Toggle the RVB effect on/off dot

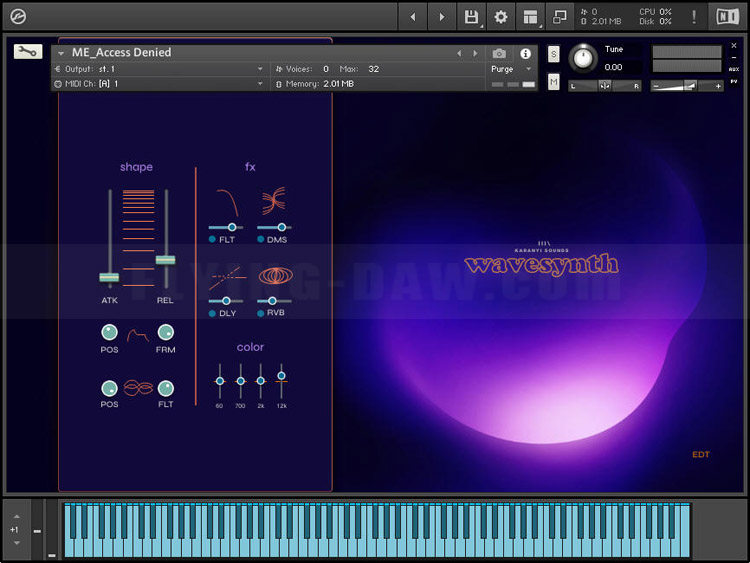coord(261,313)
